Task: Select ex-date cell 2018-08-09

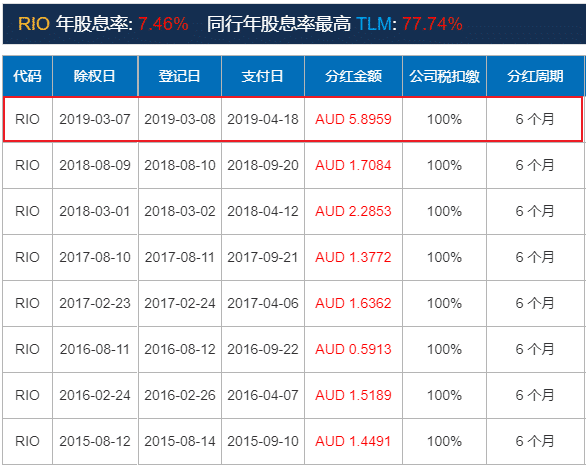Action: (x=95, y=165)
